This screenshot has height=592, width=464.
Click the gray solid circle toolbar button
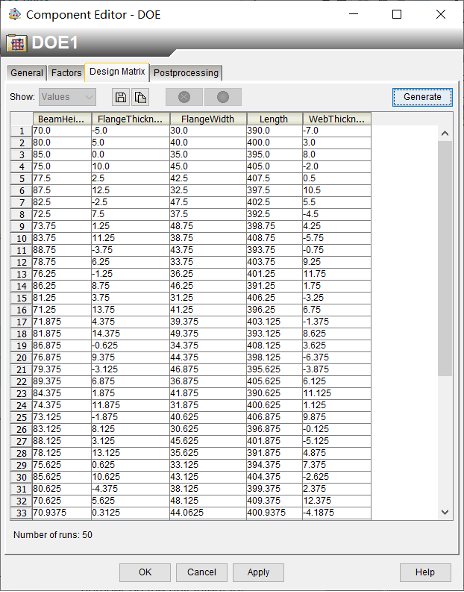click(223, 97)
